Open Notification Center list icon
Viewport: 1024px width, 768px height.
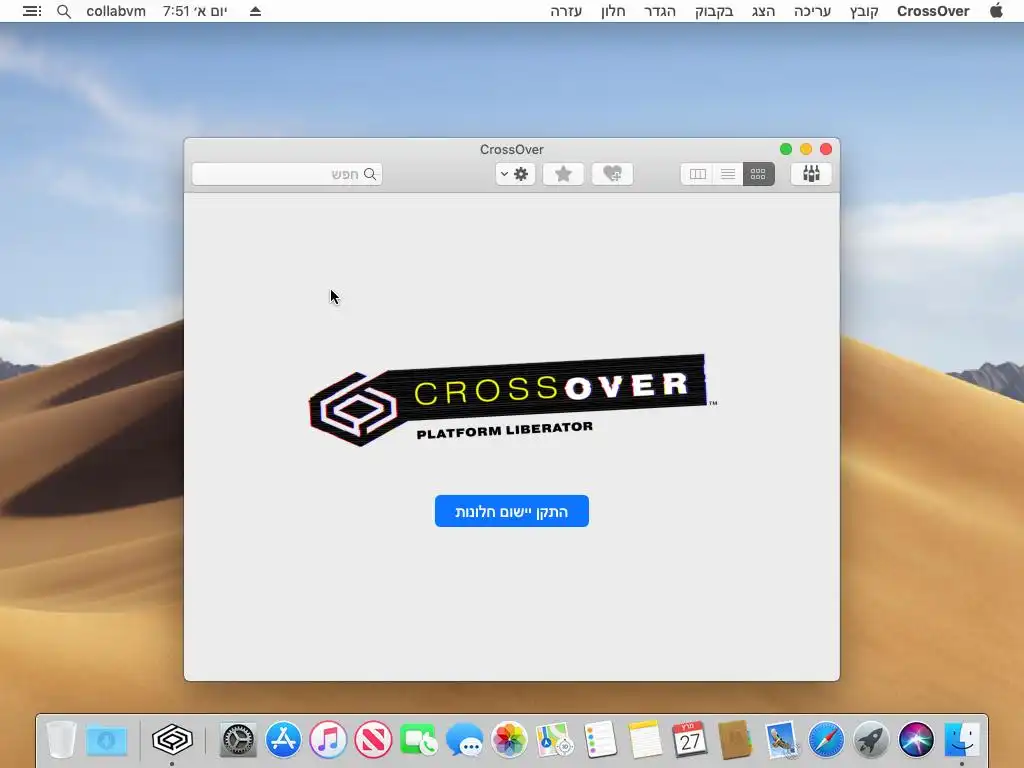coord(31,11)
